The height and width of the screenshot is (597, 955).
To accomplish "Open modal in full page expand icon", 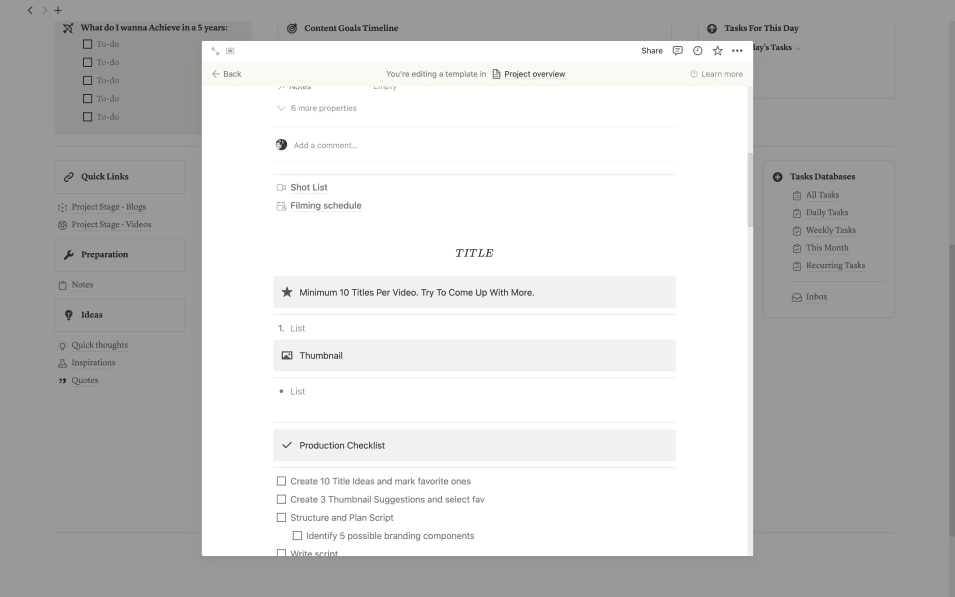I will (x=215, y=51).
